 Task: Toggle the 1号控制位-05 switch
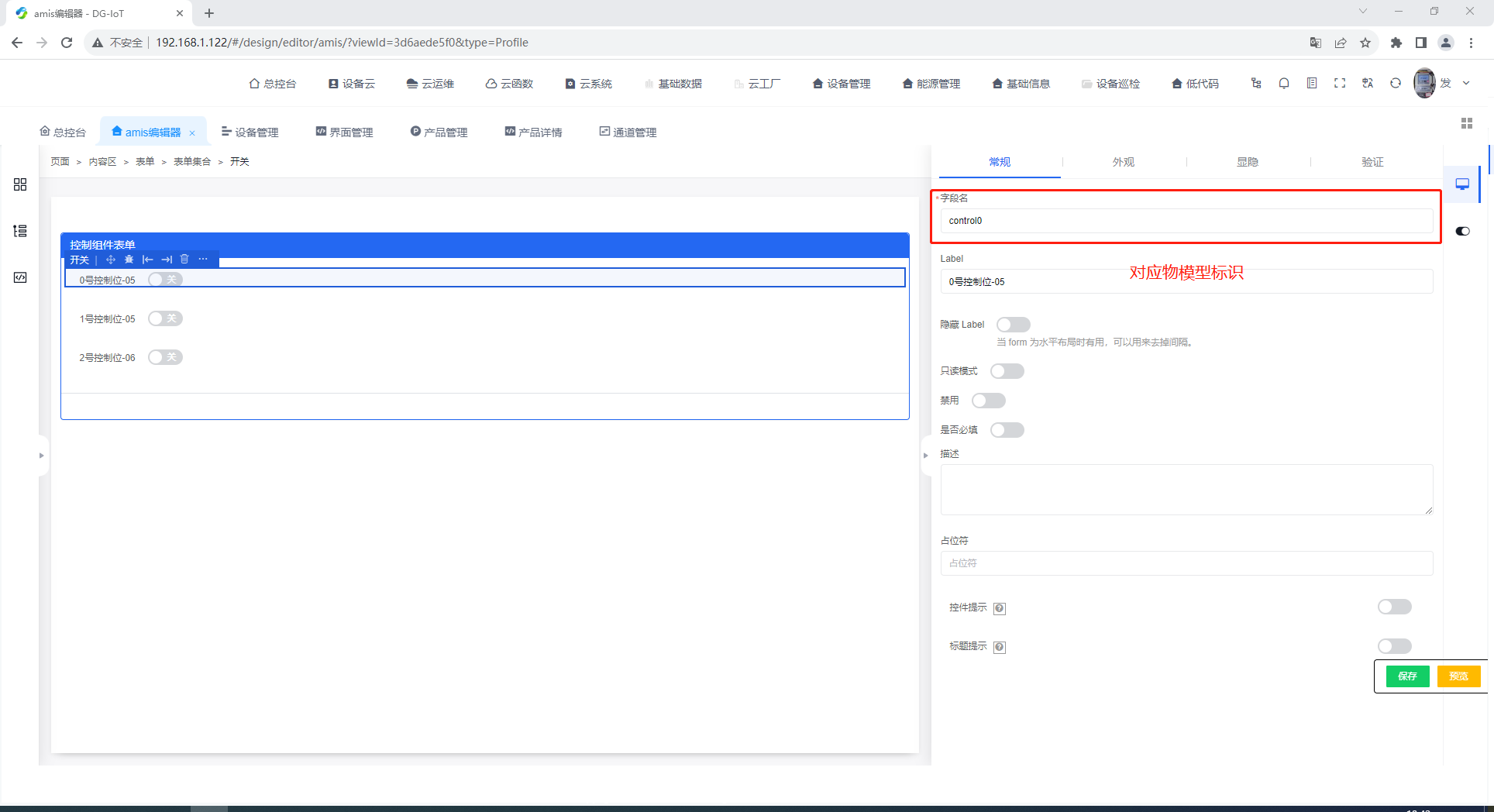tap(165, 318)
